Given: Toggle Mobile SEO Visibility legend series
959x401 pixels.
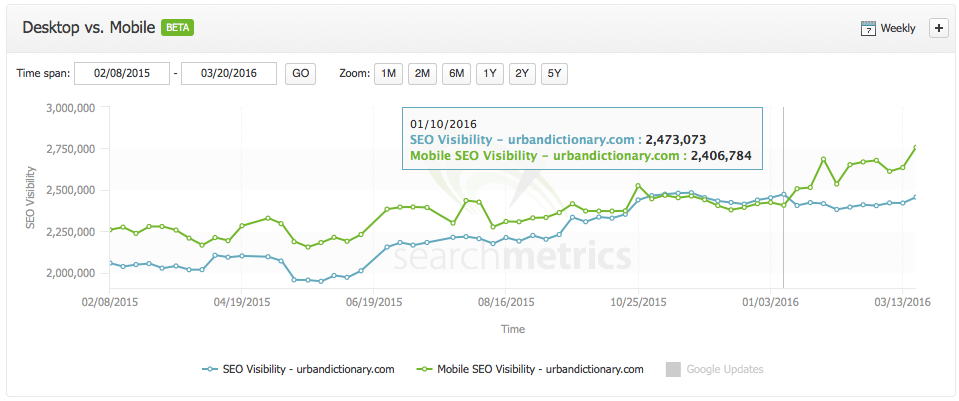Looking at the screenshot, I should coord(530,369).
